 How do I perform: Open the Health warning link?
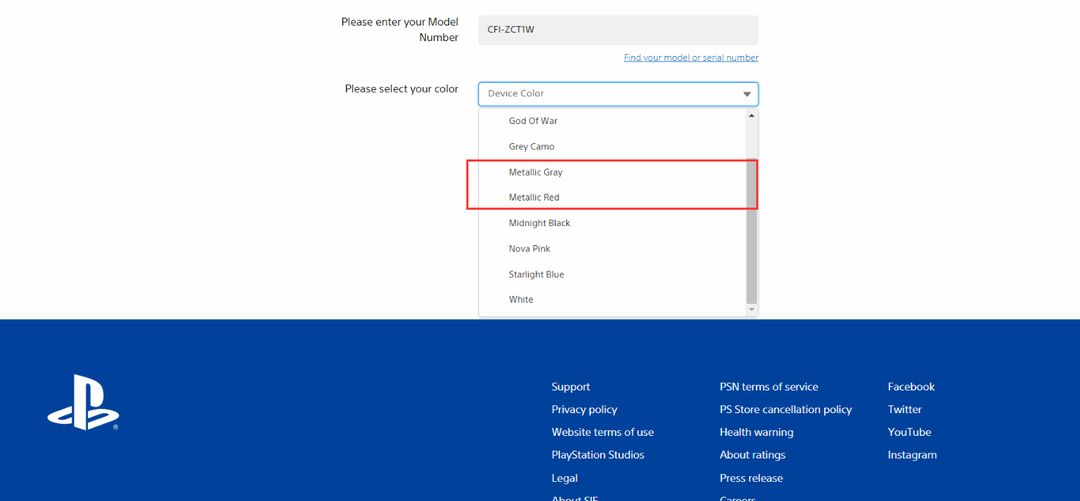[756, 432]
